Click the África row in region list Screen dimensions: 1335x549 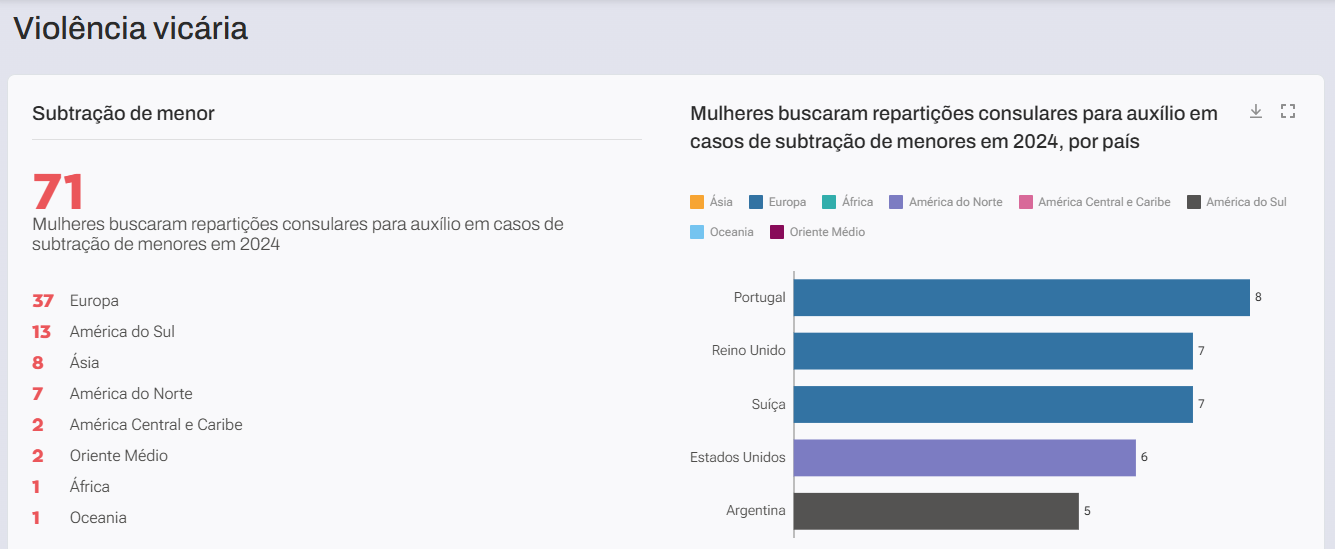coord(71,486)
